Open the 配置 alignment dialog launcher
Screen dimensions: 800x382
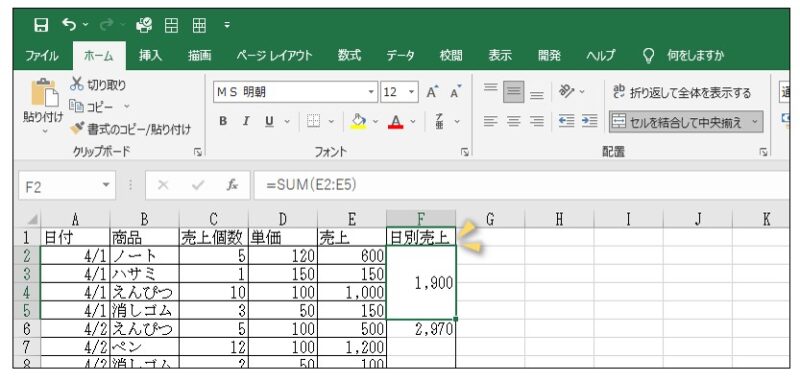[763, 152]
